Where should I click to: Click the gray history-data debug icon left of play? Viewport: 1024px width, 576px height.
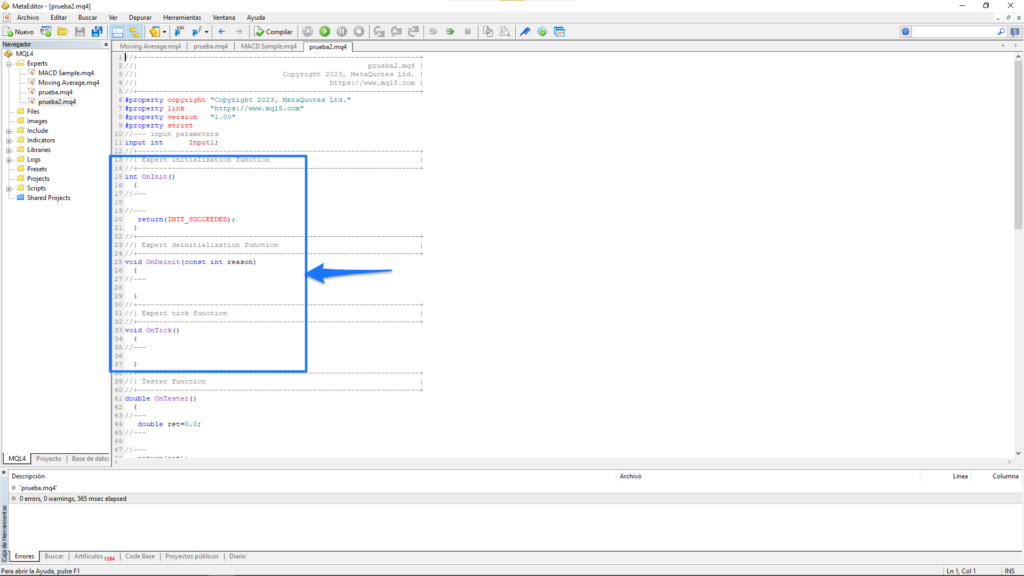coord(308,31)
